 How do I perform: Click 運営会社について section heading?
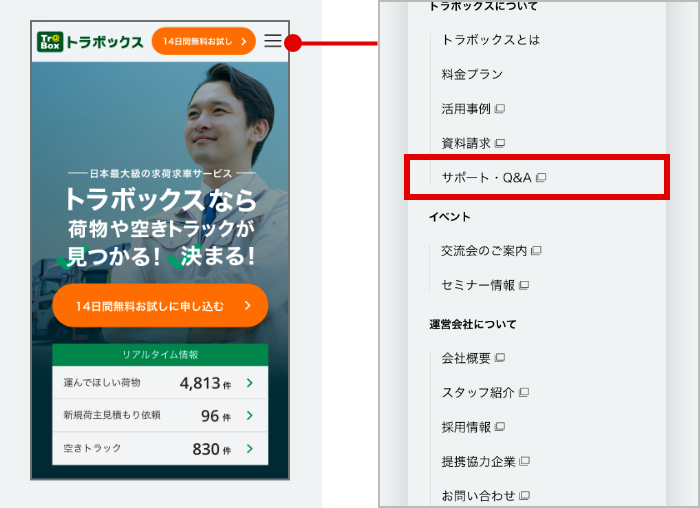coord(473,325)
